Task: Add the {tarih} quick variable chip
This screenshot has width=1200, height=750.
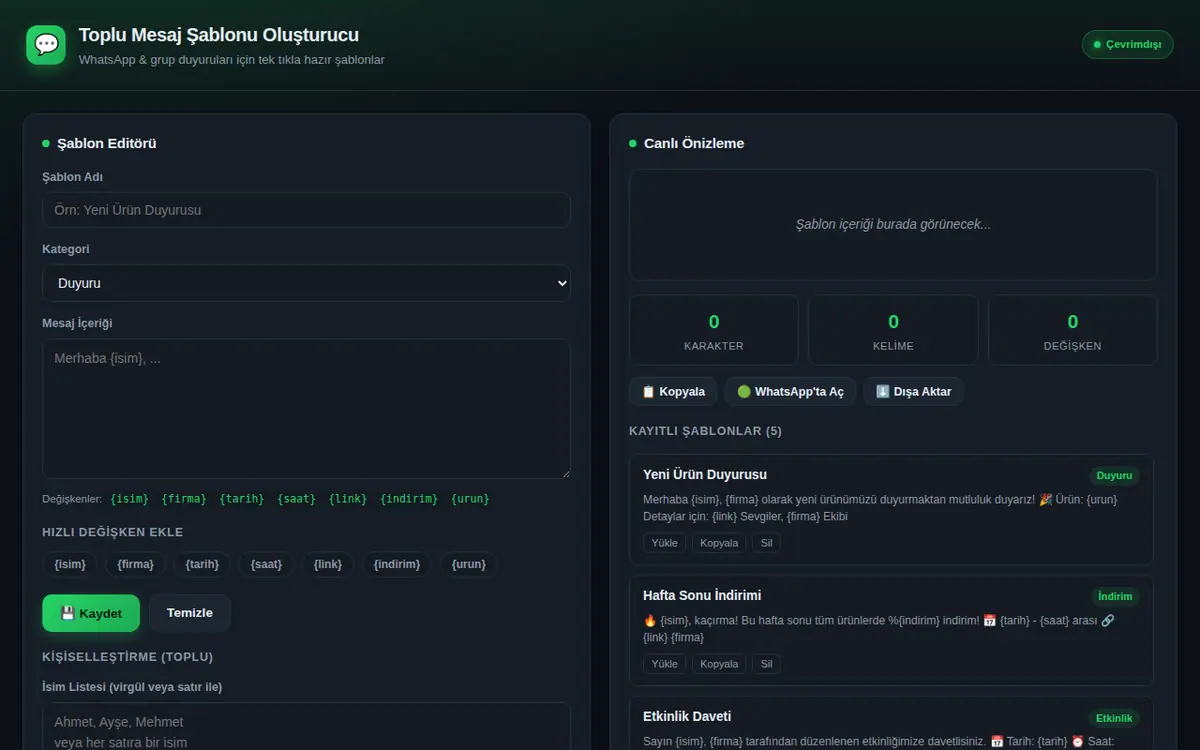Action: (202, 564)
